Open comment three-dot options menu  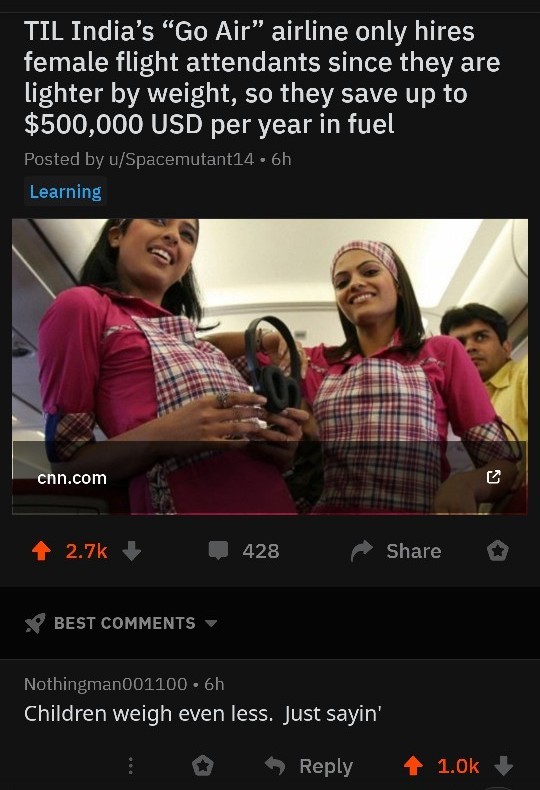tap(130, 766)
